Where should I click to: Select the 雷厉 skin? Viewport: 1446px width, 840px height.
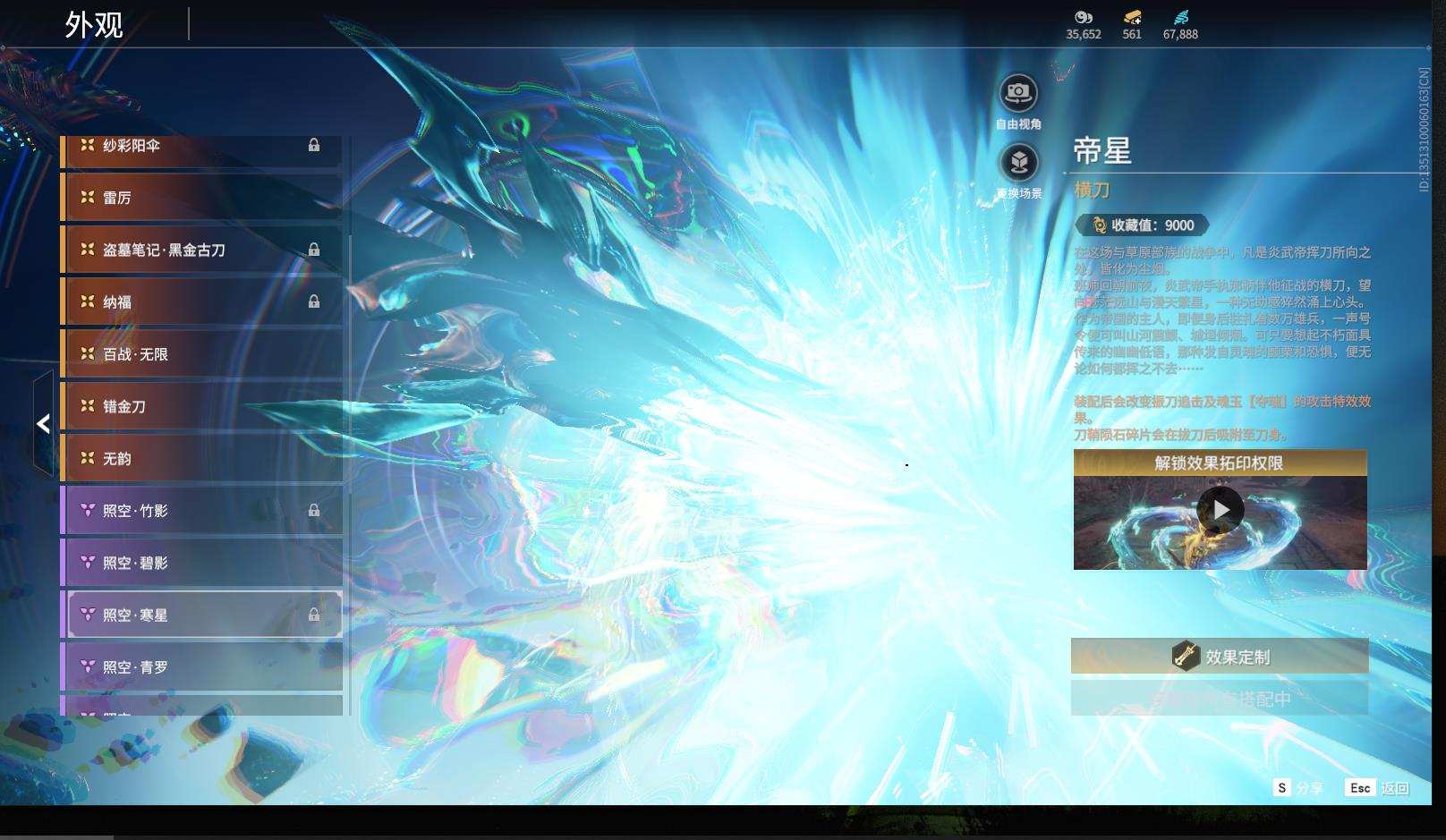pos(201,198)
